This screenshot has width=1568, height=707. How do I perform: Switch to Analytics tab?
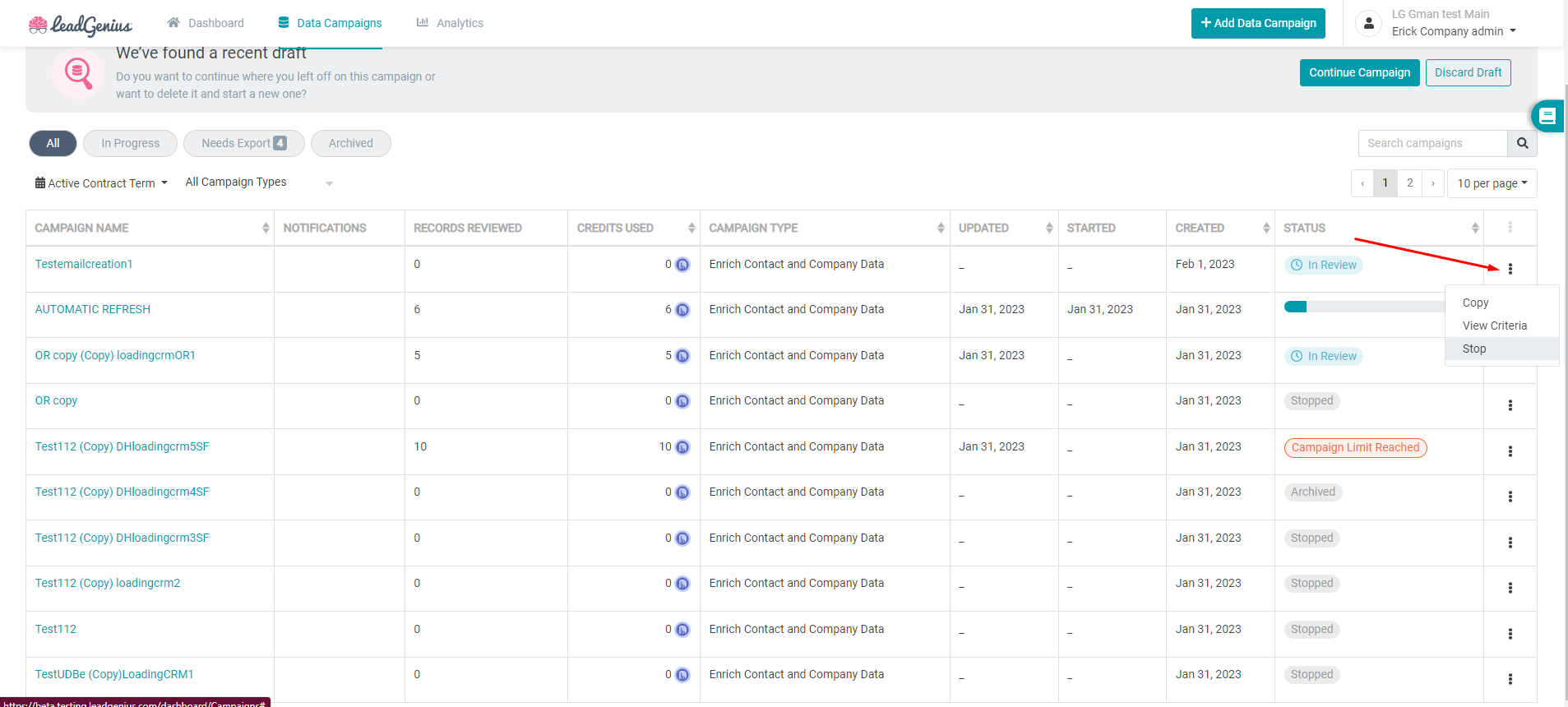coord(450,23)
